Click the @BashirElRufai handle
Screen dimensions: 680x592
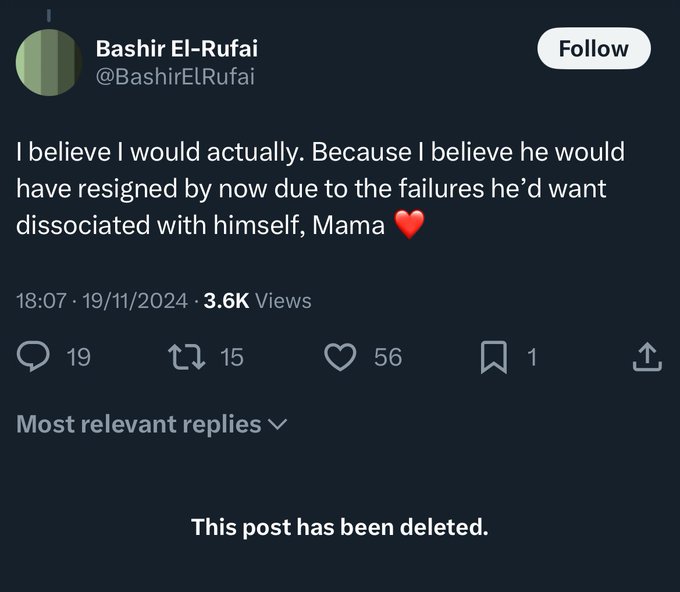coord(174,76)
